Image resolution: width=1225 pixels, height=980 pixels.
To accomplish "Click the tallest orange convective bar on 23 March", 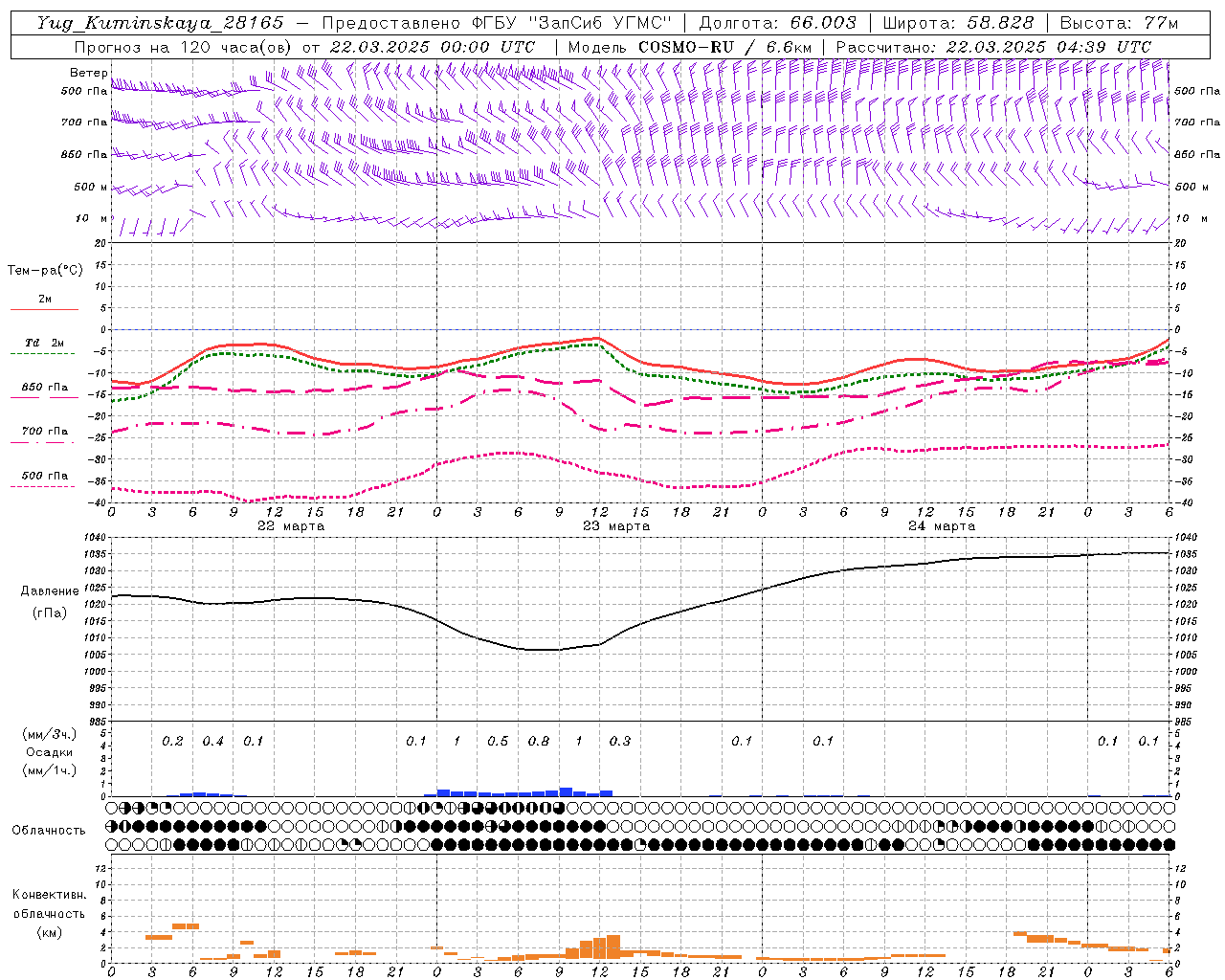I will [x=613, y=947].
